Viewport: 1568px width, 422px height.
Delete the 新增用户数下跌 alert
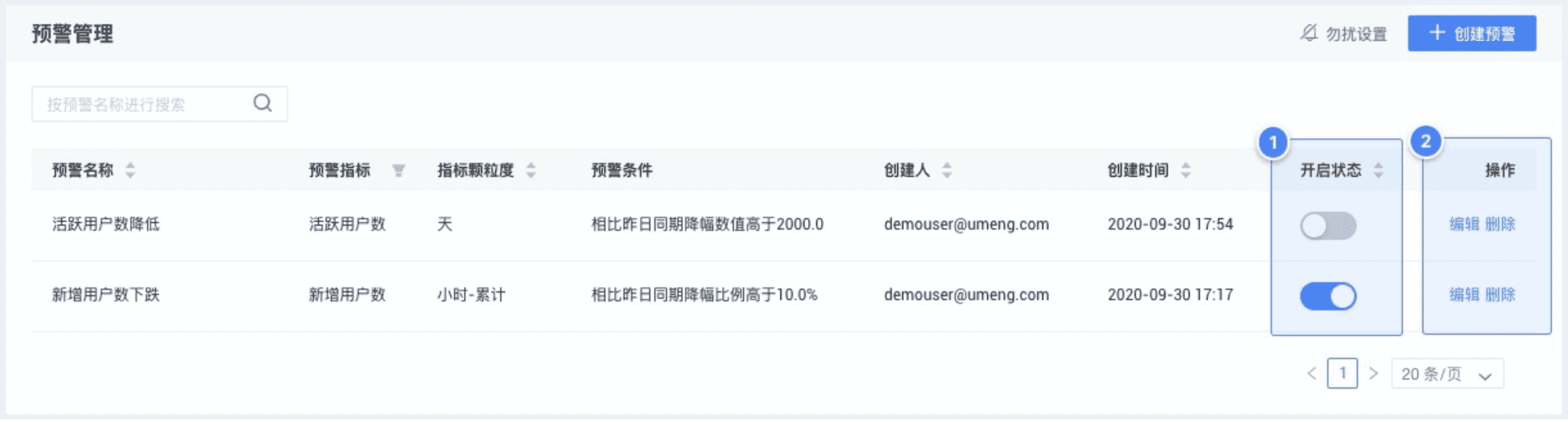pyautogui.click(x=1500, y=294)
